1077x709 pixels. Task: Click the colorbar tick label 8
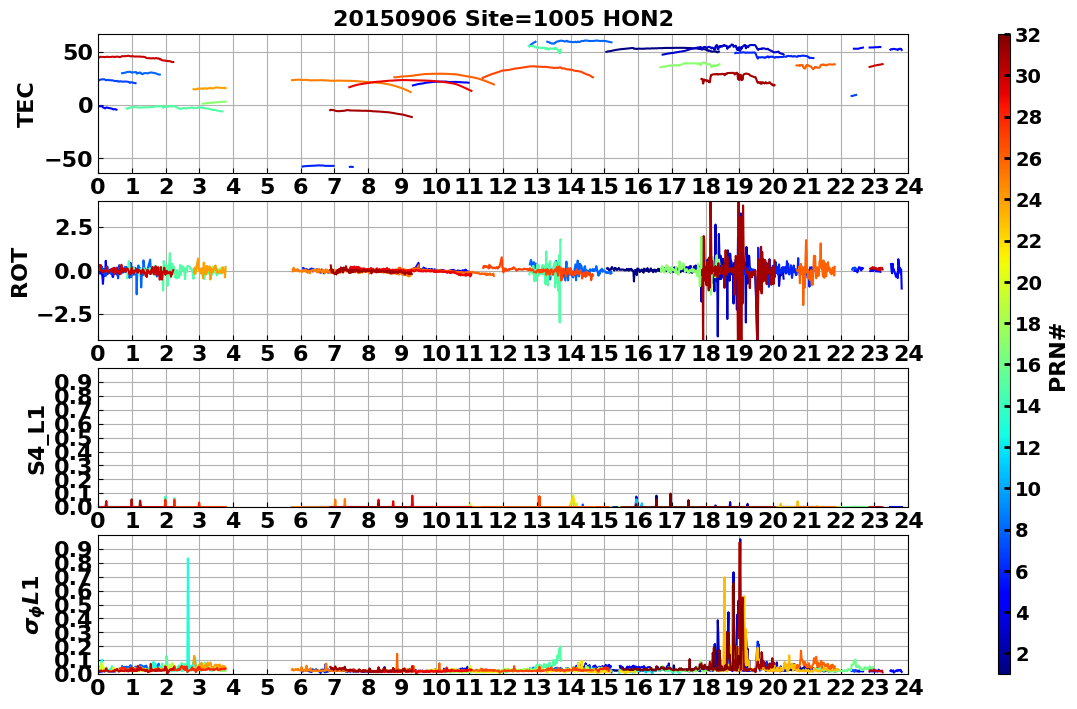[1022, 530]
